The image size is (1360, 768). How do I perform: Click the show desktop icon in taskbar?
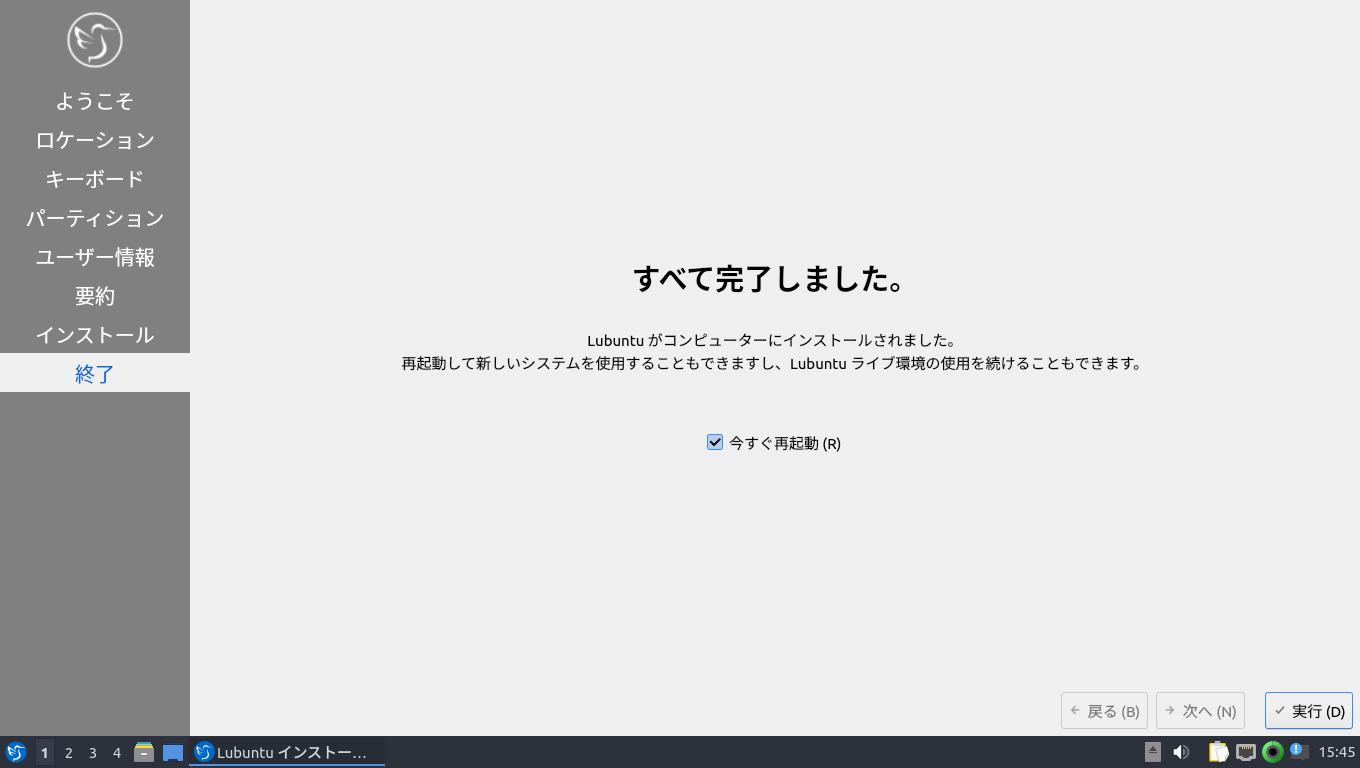pos(173,752)
